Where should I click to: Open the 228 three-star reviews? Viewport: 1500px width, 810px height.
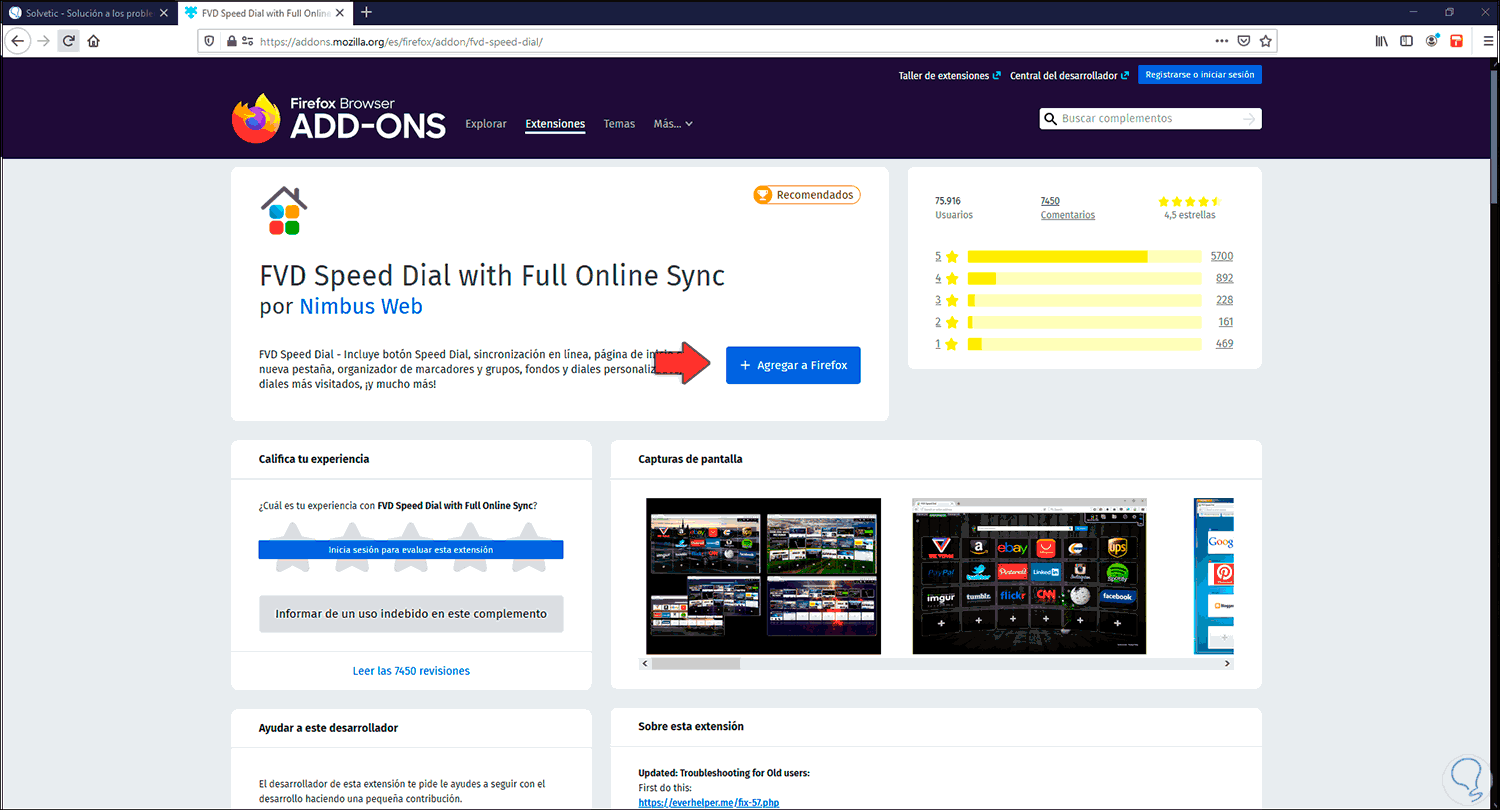[x=1224, y=300]
